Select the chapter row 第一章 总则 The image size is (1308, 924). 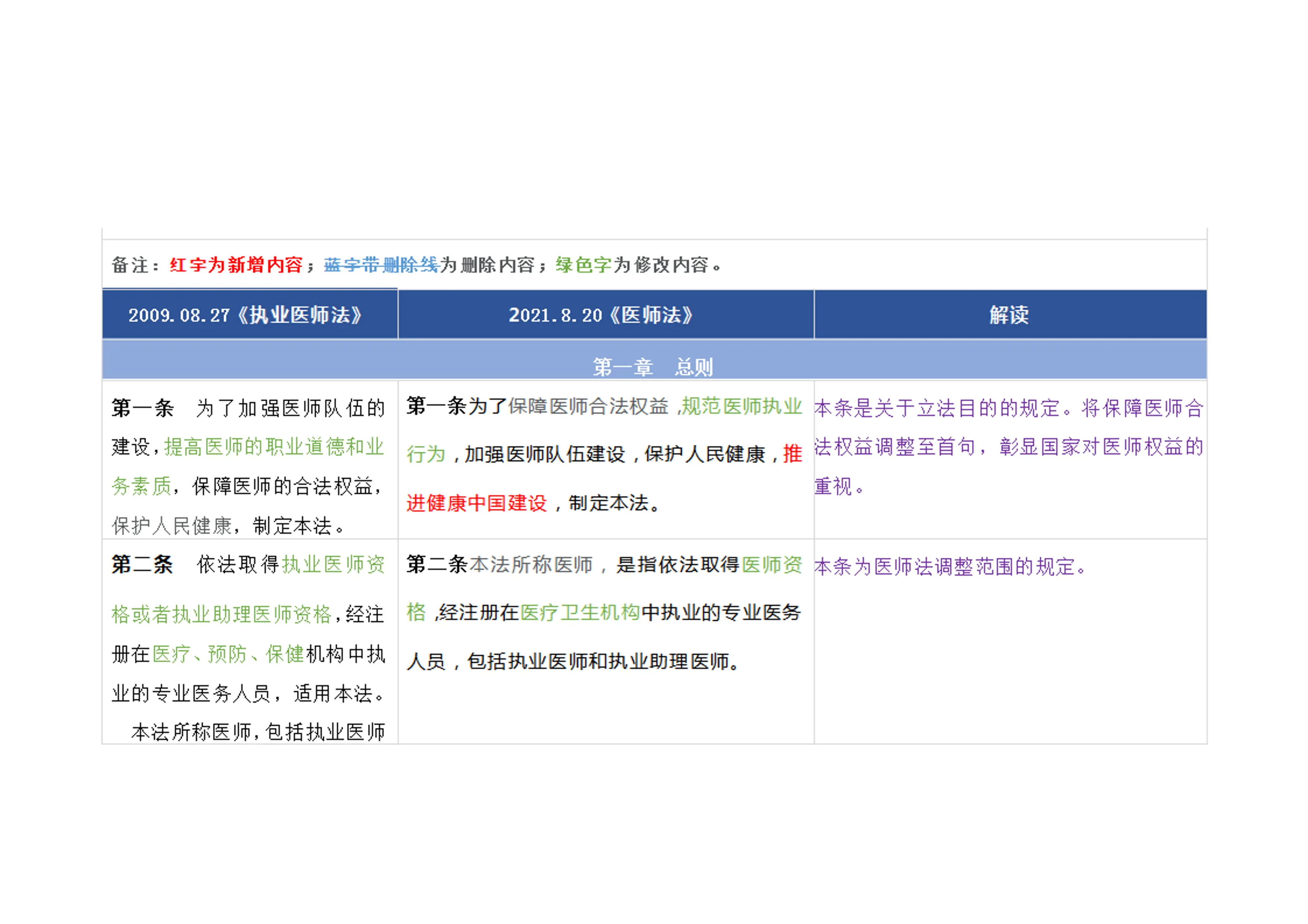click(654, 360)
